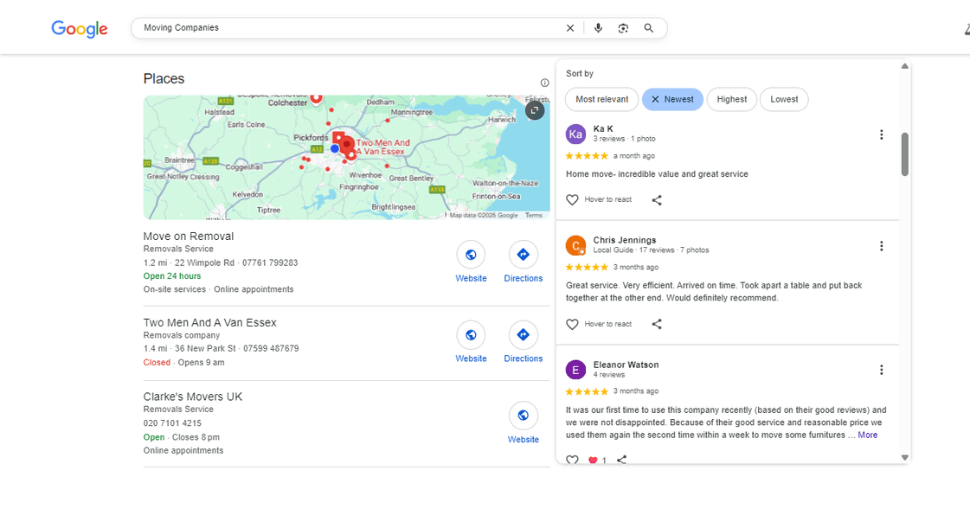970x517 pixels.
Task: Sort reviews by Lowest rating
Action: 784,99
